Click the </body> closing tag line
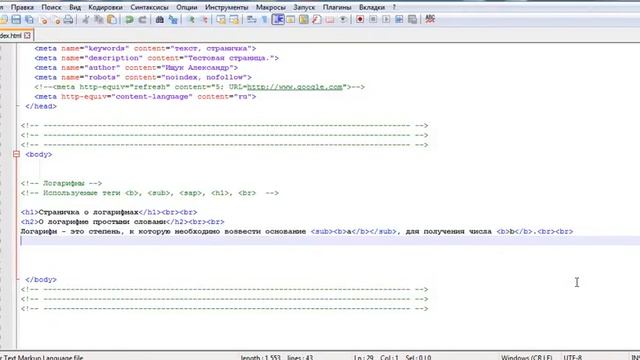640x360 pixels. coord(41,280)
